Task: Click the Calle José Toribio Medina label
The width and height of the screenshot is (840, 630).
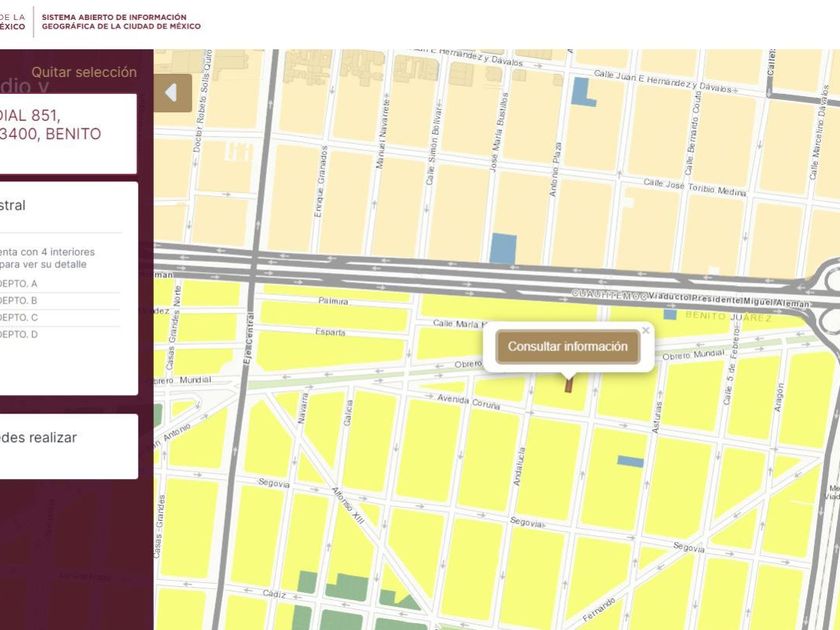Action: [695, 188]
